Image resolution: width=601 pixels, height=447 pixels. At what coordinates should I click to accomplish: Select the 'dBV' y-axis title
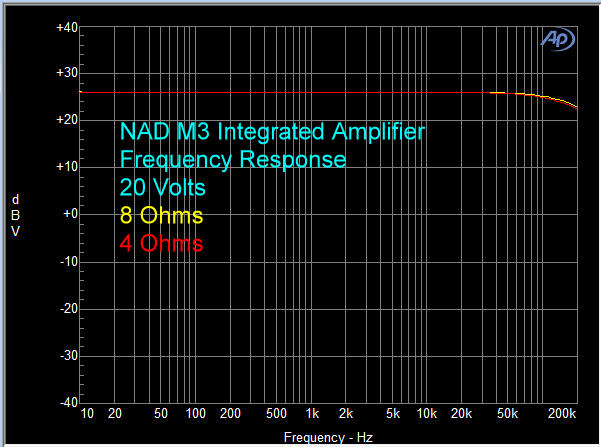tap(16, 214)
